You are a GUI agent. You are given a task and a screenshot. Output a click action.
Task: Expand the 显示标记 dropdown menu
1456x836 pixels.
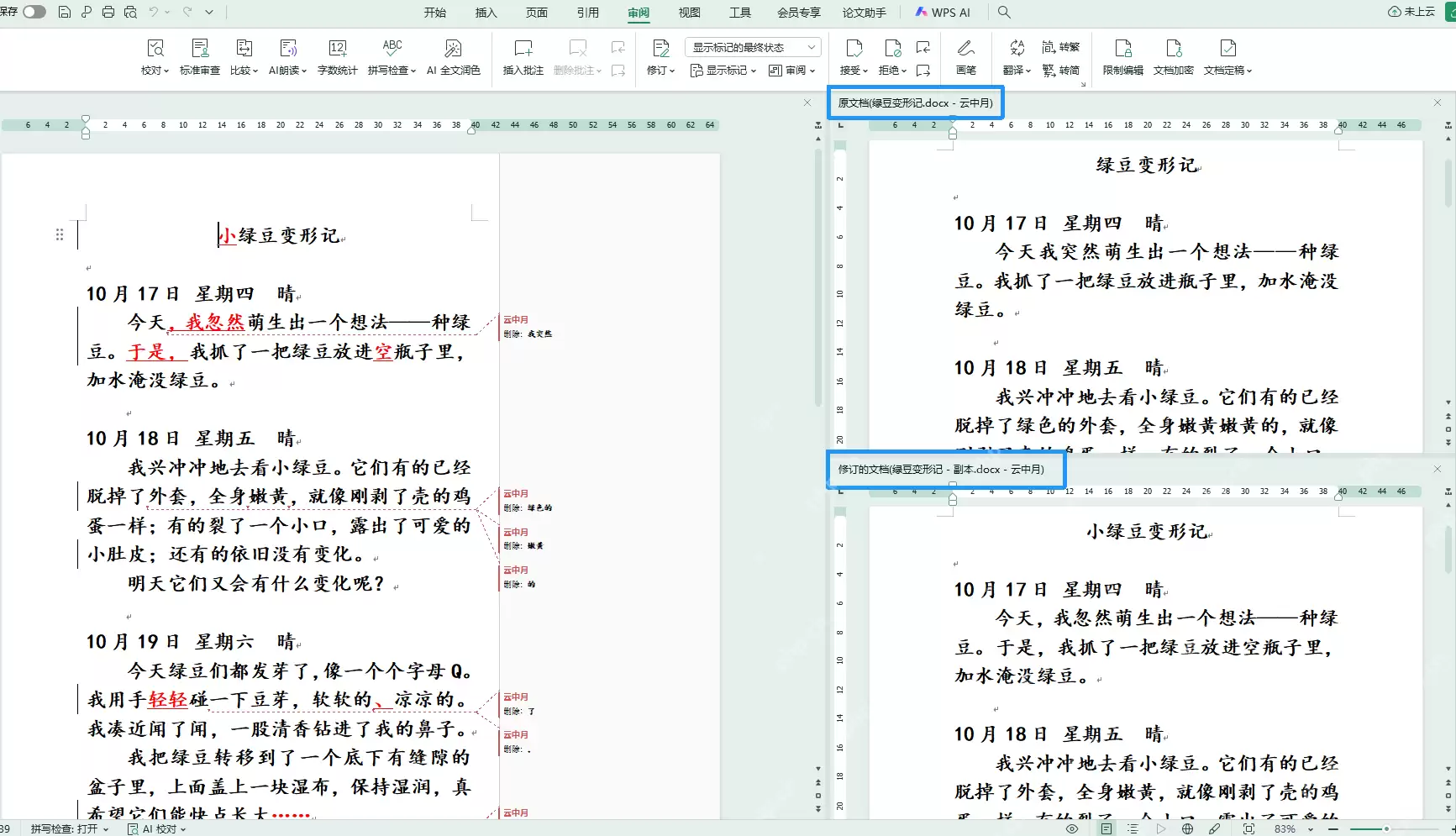click(x=723, y=71)
